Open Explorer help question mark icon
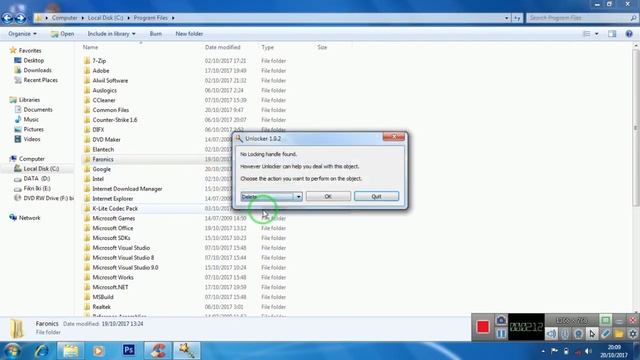The image size is (640, 360). coord(629,34)
